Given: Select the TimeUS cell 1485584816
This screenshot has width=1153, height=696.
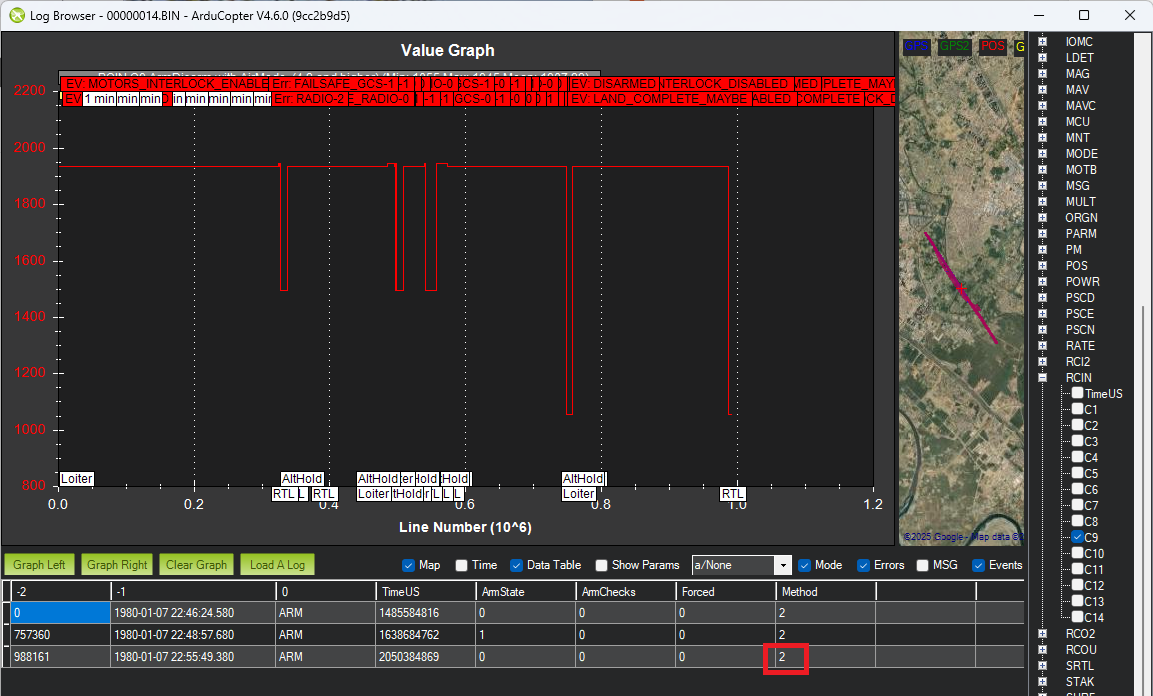Looking at the screenshot, I should (426, 613).
